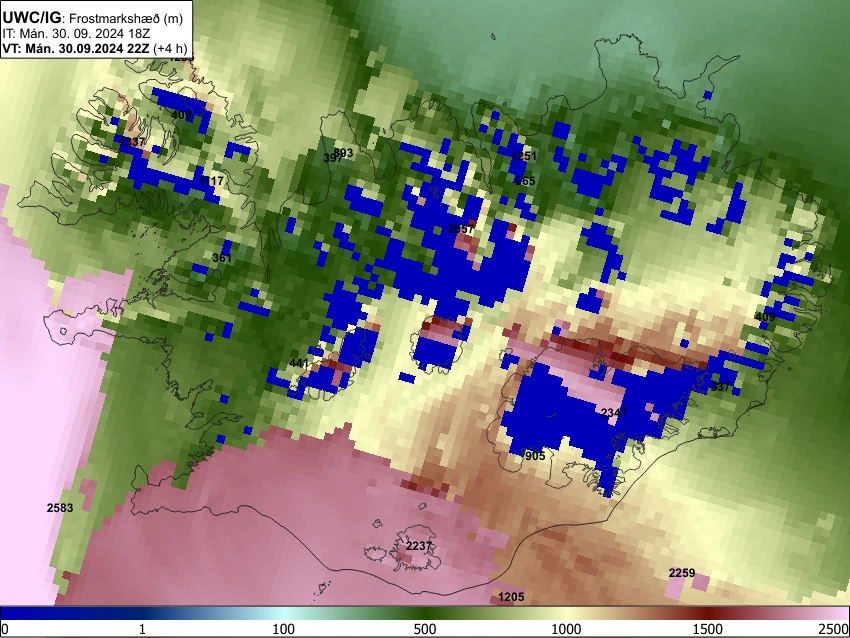Click the 537 value near the east glacier
The height and width of the screenshot is (638, 850).
pos(720,387)
